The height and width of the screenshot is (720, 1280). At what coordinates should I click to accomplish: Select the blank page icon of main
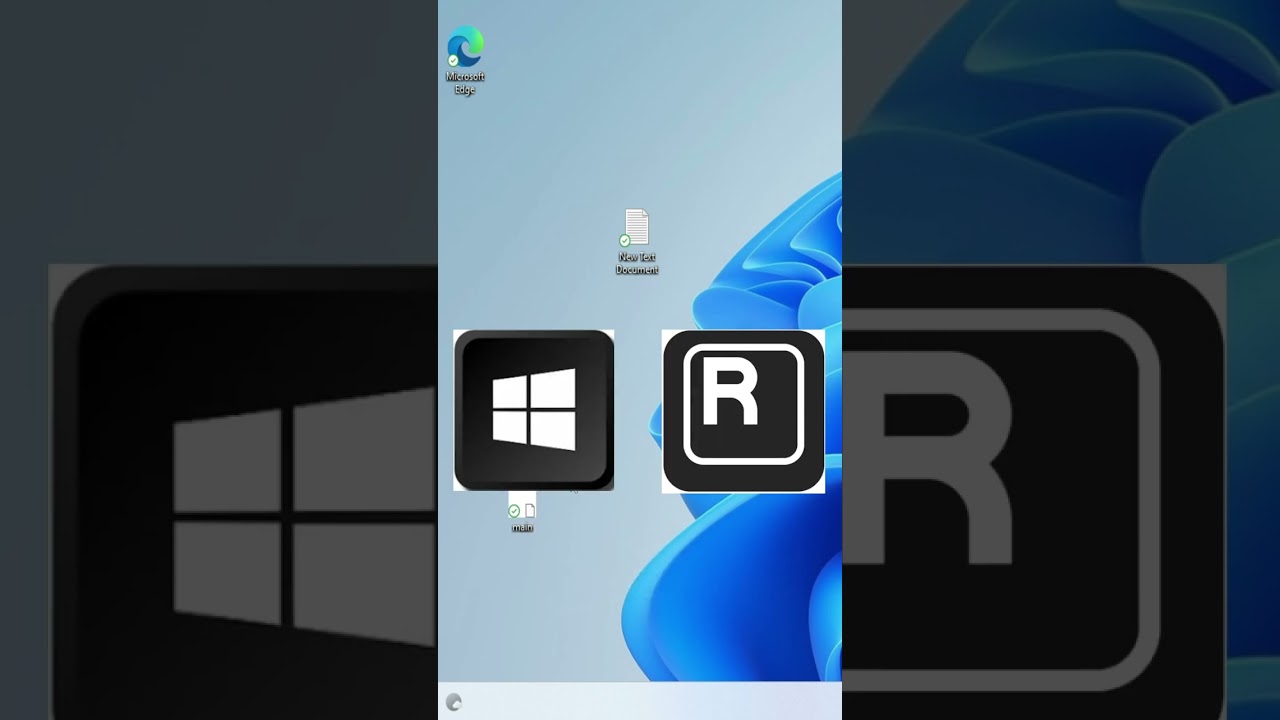click(530, 511)
